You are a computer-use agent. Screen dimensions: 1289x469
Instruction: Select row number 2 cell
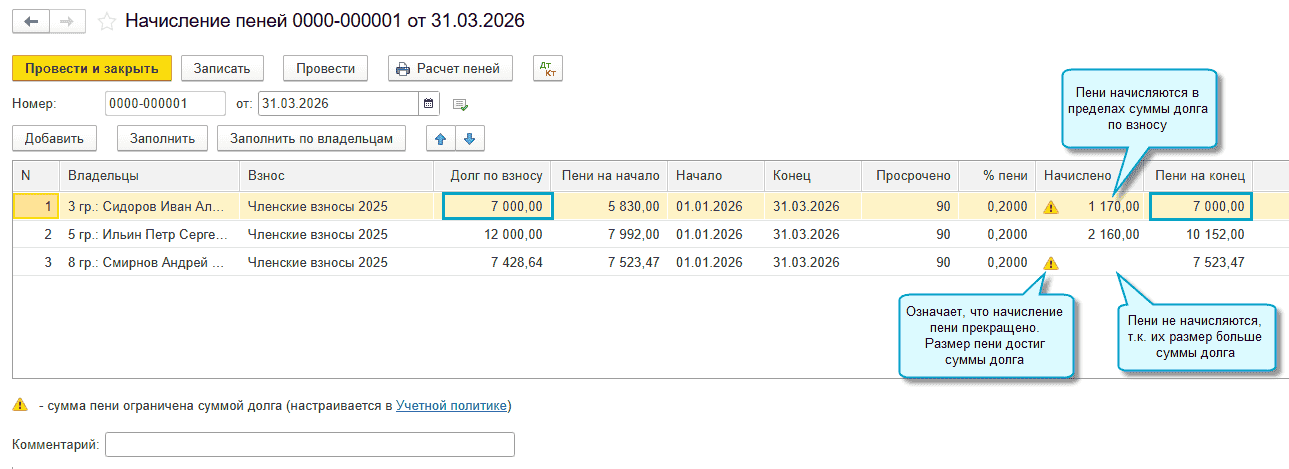36,235
